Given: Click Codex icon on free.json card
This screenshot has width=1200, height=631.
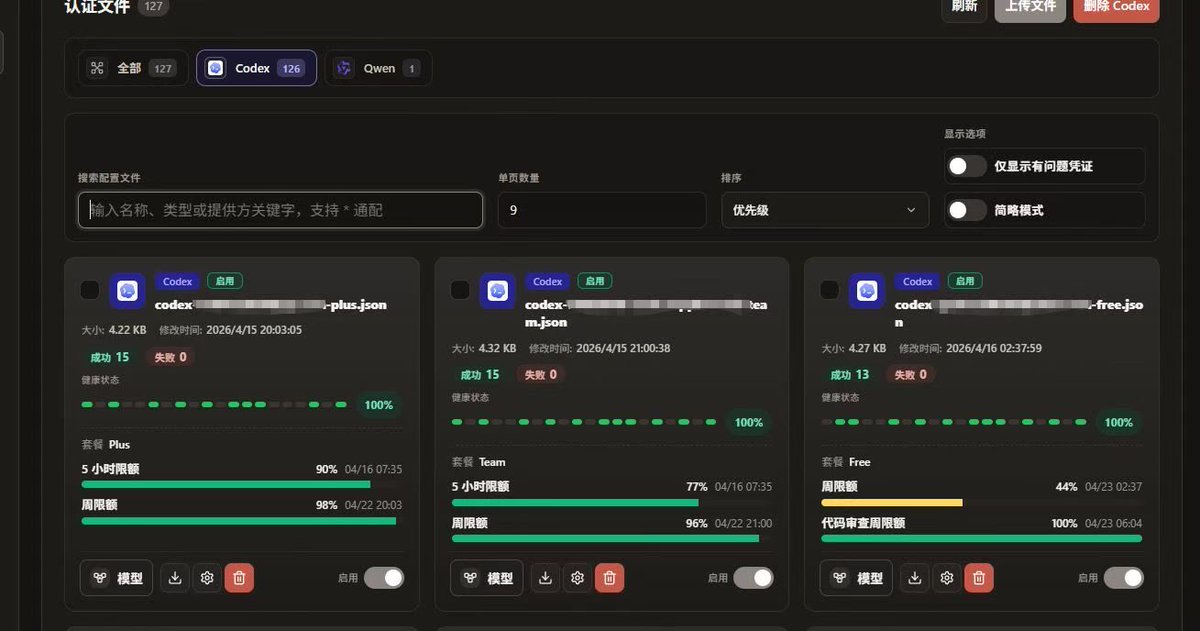Looking at the screenshot, I should 867,291.
